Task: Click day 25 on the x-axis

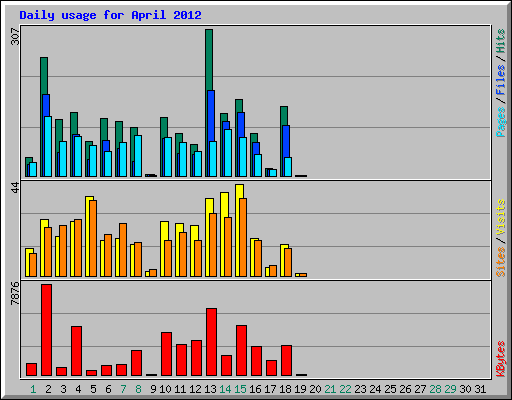Action: 390,389
